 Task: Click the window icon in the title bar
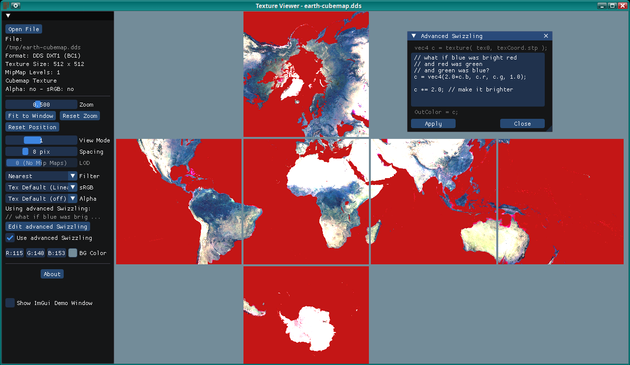click(x=6, y=6)
